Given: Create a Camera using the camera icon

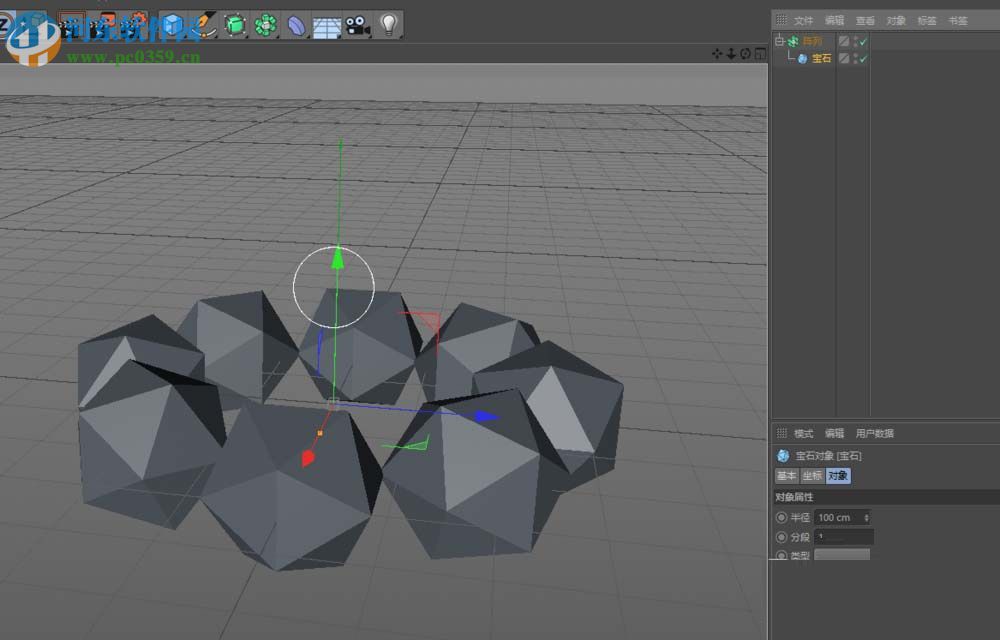Looking at the screenshot, I should (355, 26).
